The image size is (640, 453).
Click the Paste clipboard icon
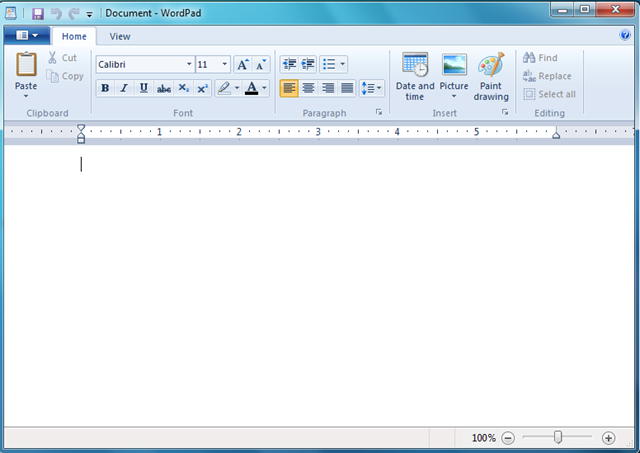click(x=26, y=64)
